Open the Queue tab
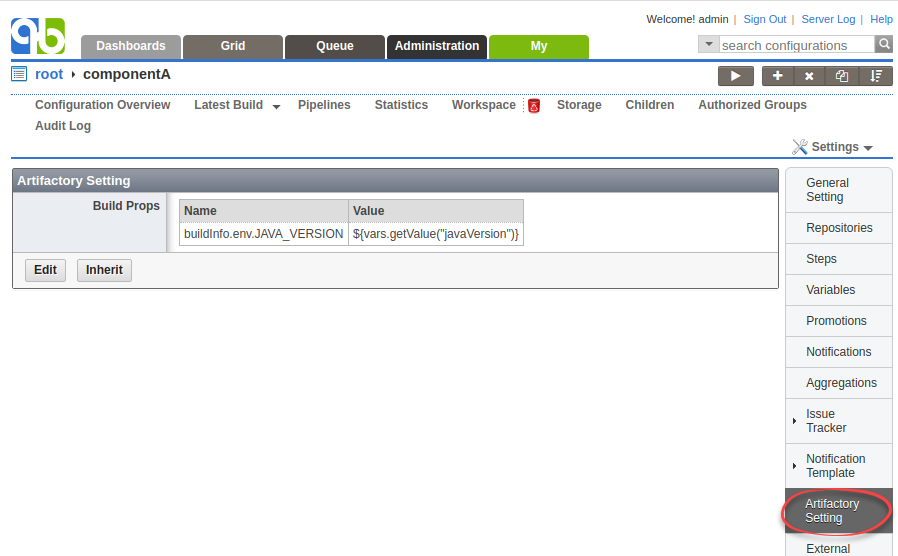The width and height of the screenshot is (898, 556). click(335, 46)
